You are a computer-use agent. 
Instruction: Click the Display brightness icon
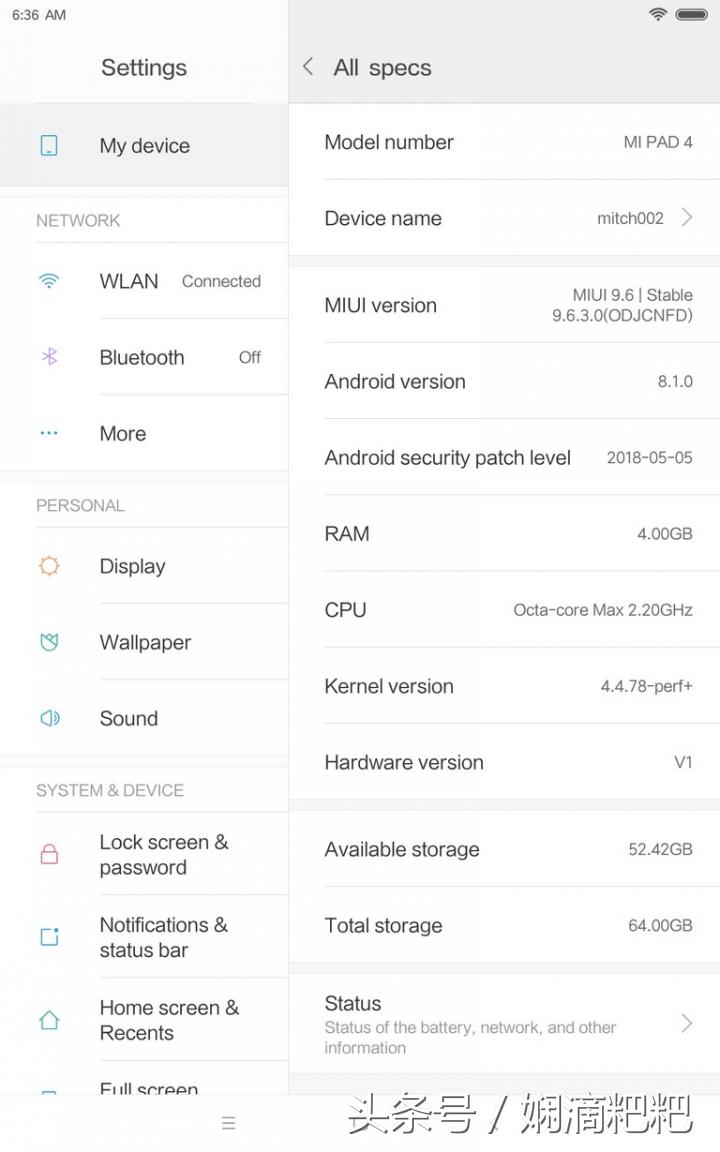(x=49, y=566)
